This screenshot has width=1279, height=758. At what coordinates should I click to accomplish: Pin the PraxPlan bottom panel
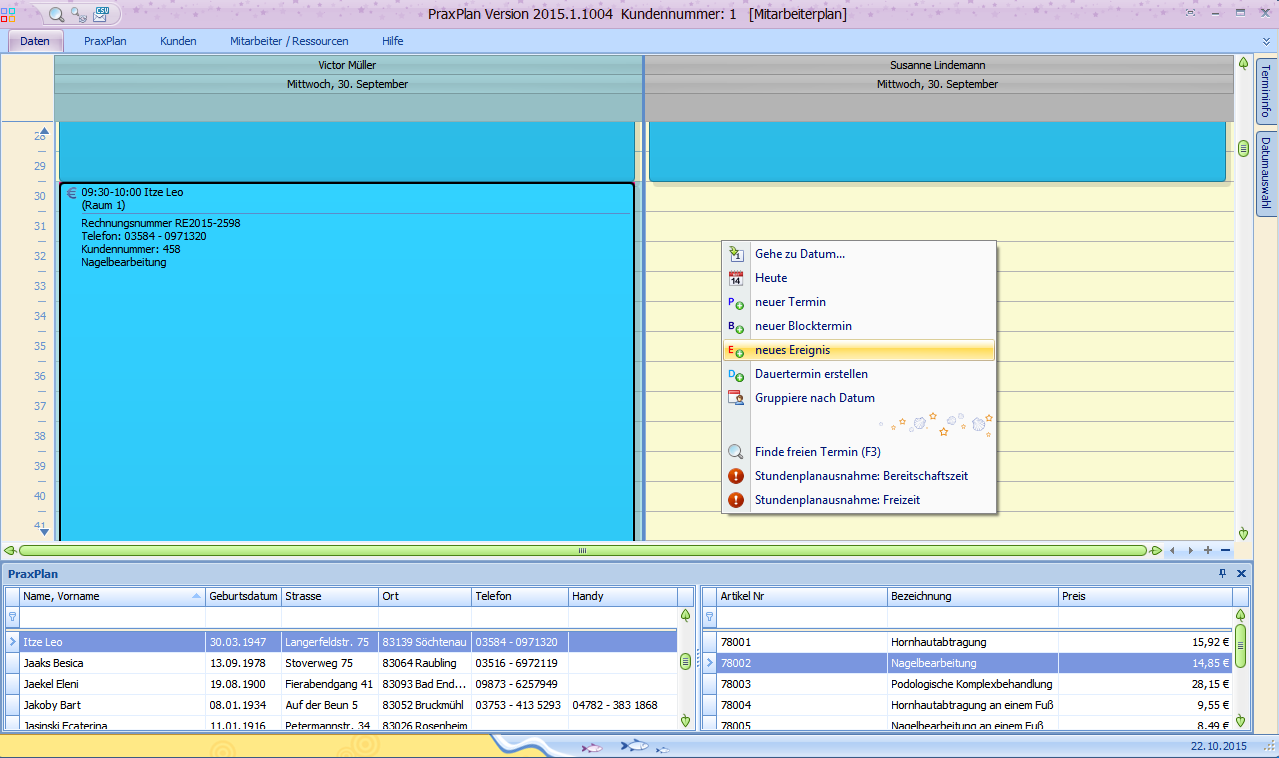coord(1222,573)
